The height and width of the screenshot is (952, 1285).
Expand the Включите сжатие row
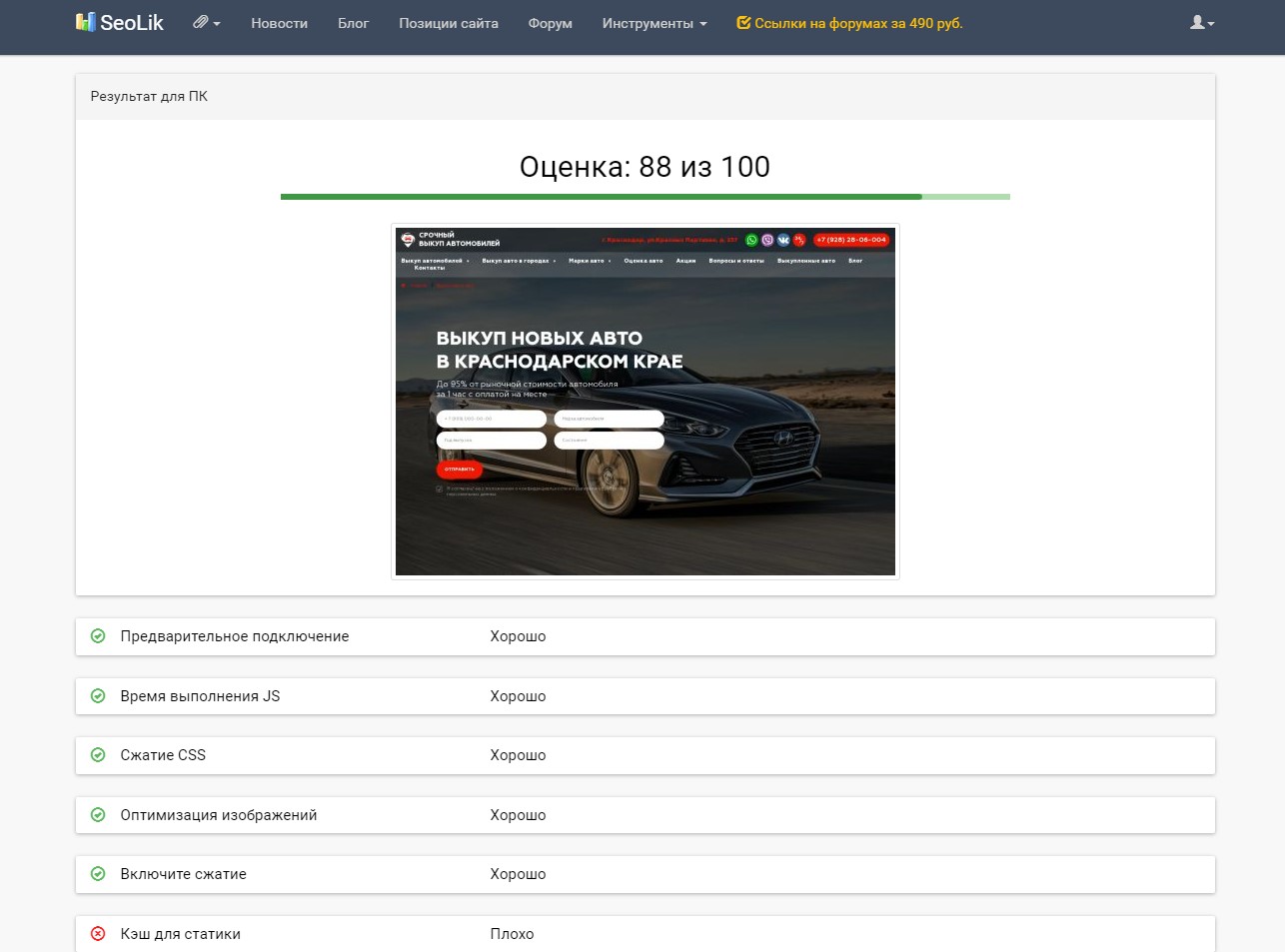(645, 874)
